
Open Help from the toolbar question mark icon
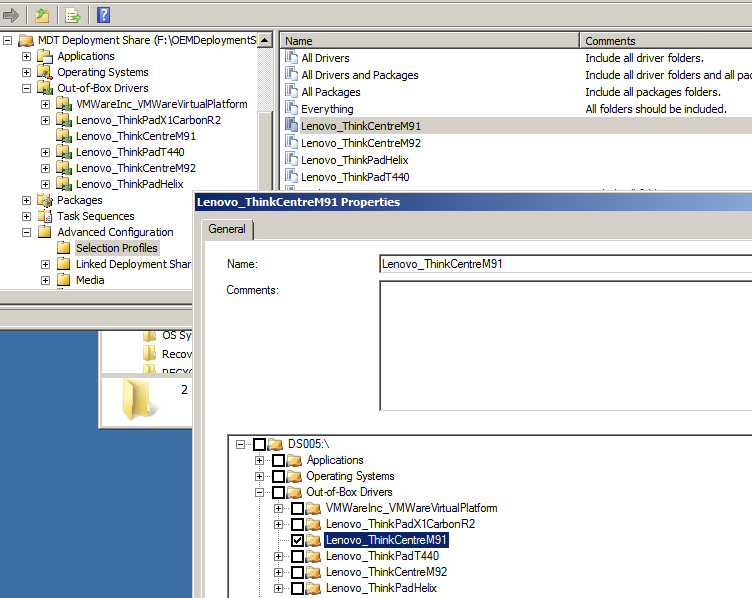point(104,15)
